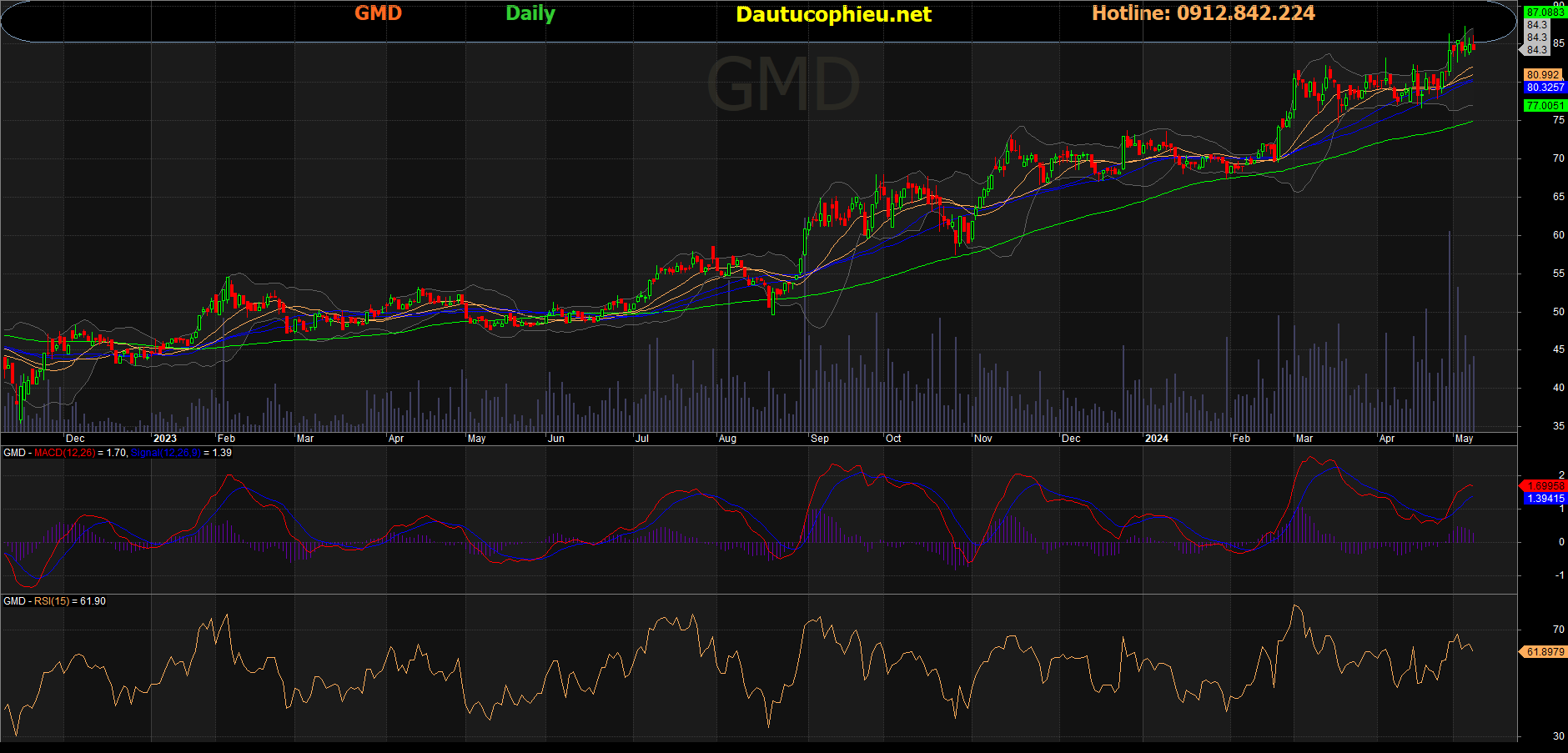Image resolution: width=1568 pixels, height=753 pixels.
Task: Click the RSI(15) indicator label
Action: (x=52, y=601)
